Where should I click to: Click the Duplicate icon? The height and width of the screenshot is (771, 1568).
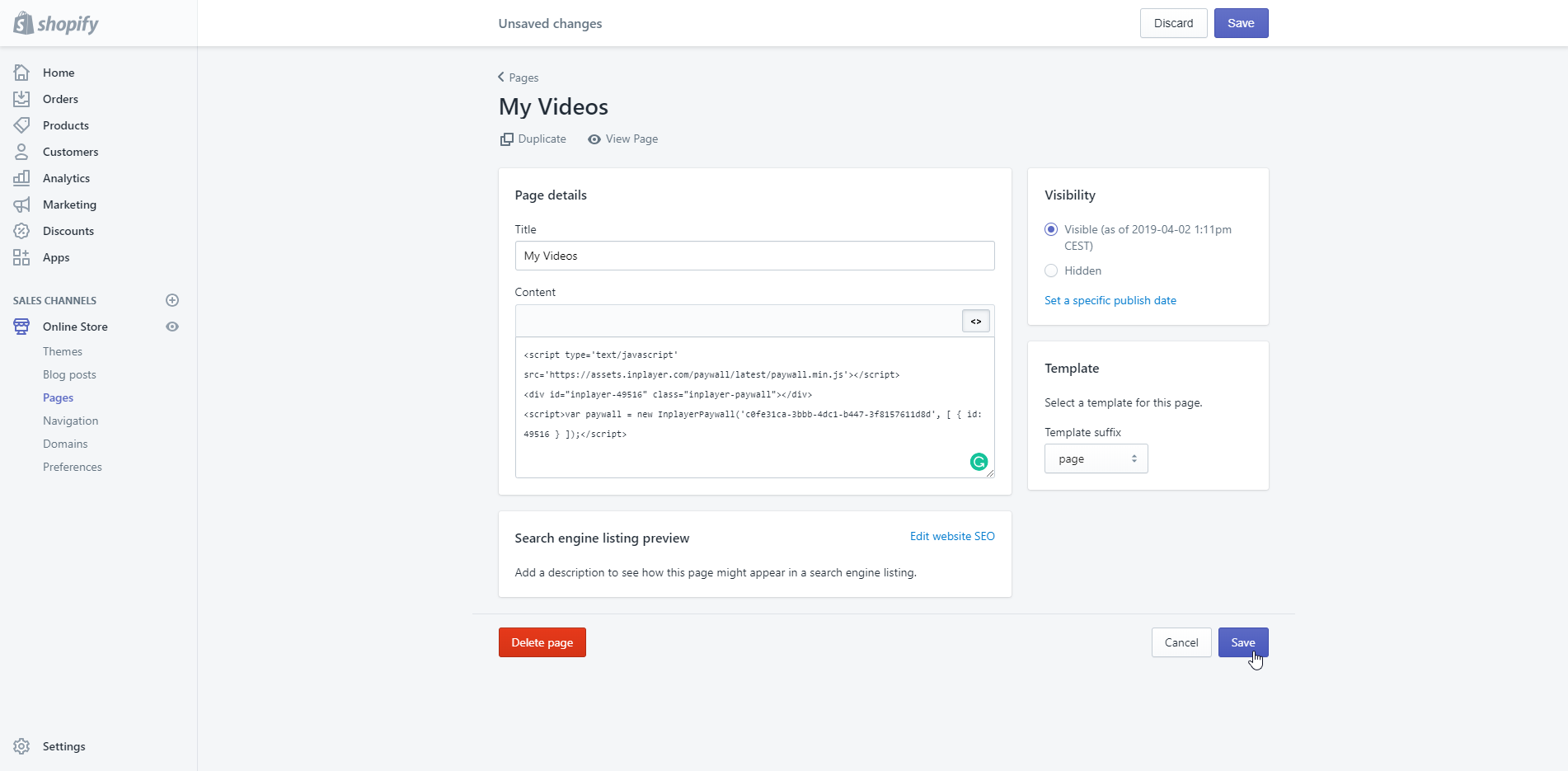(x=506, y=139)
